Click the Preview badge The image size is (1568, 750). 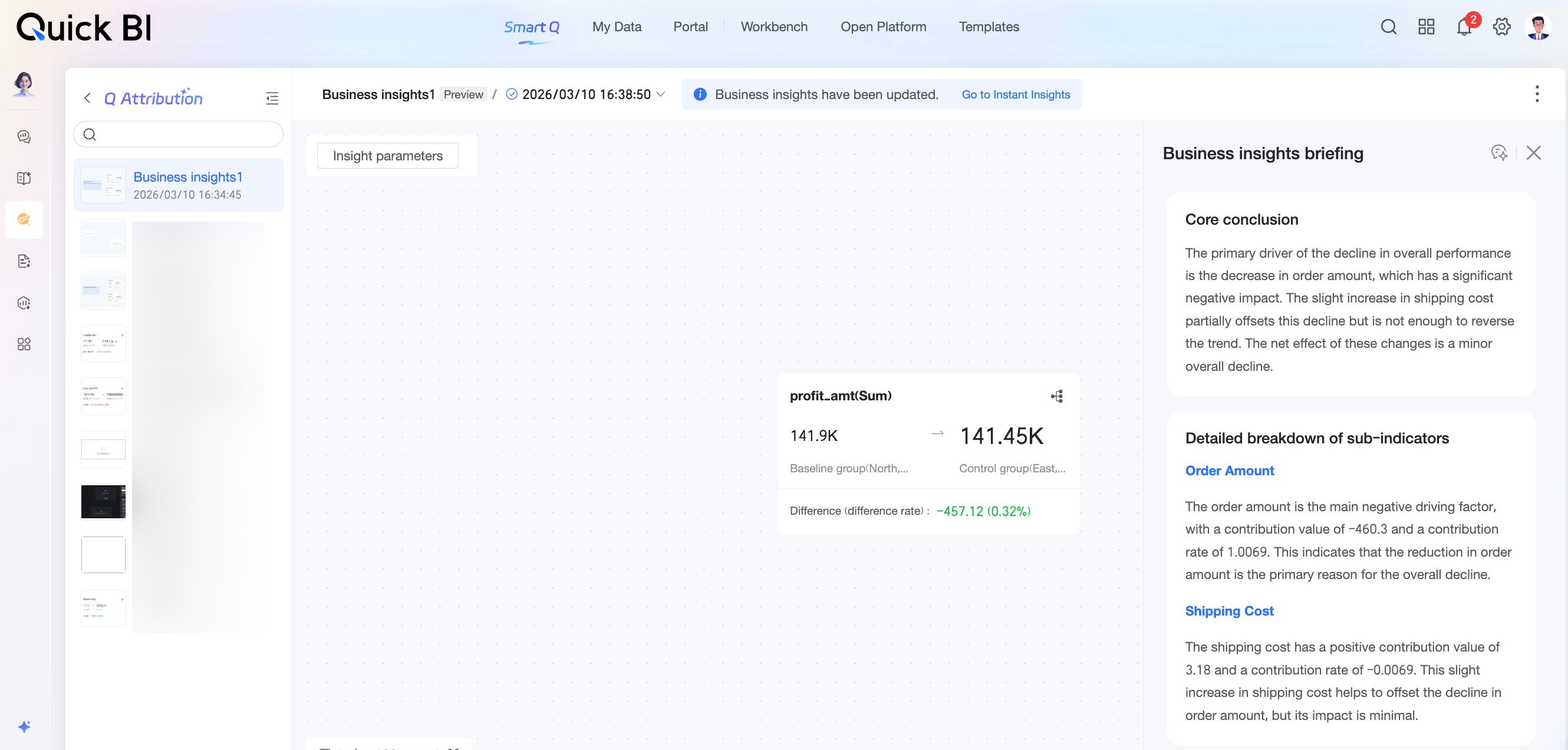tap(463, 94)
